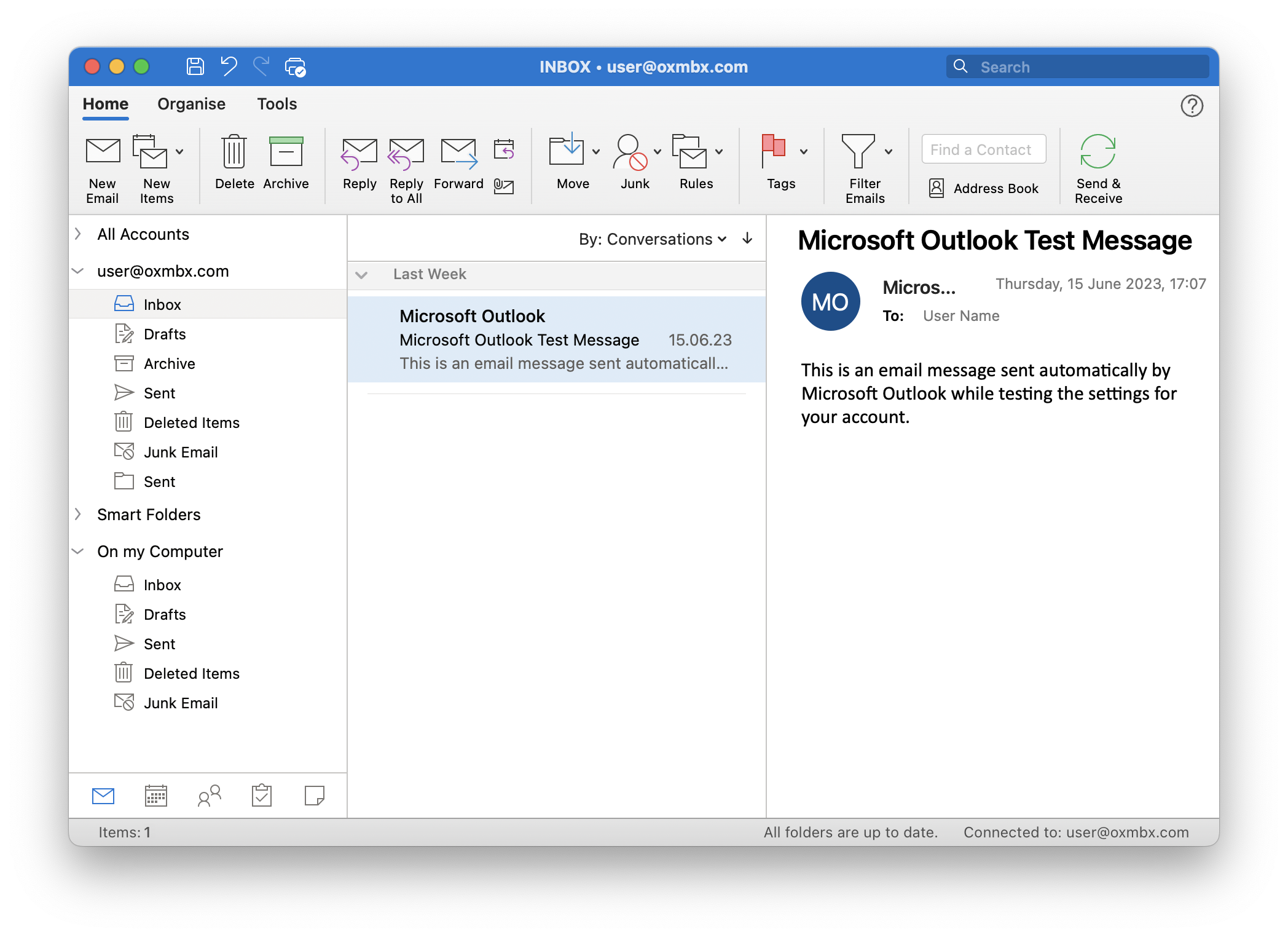Image resolution: width=1288 pixels, height=937 pixels.
Task: Click the Archive ribbon icon
Action: pyautogui.click(x=286, y=151)
